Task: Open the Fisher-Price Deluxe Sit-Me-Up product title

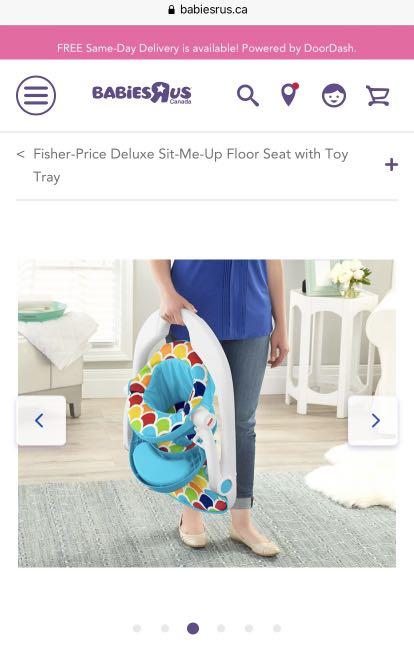Action: point(191,165)
